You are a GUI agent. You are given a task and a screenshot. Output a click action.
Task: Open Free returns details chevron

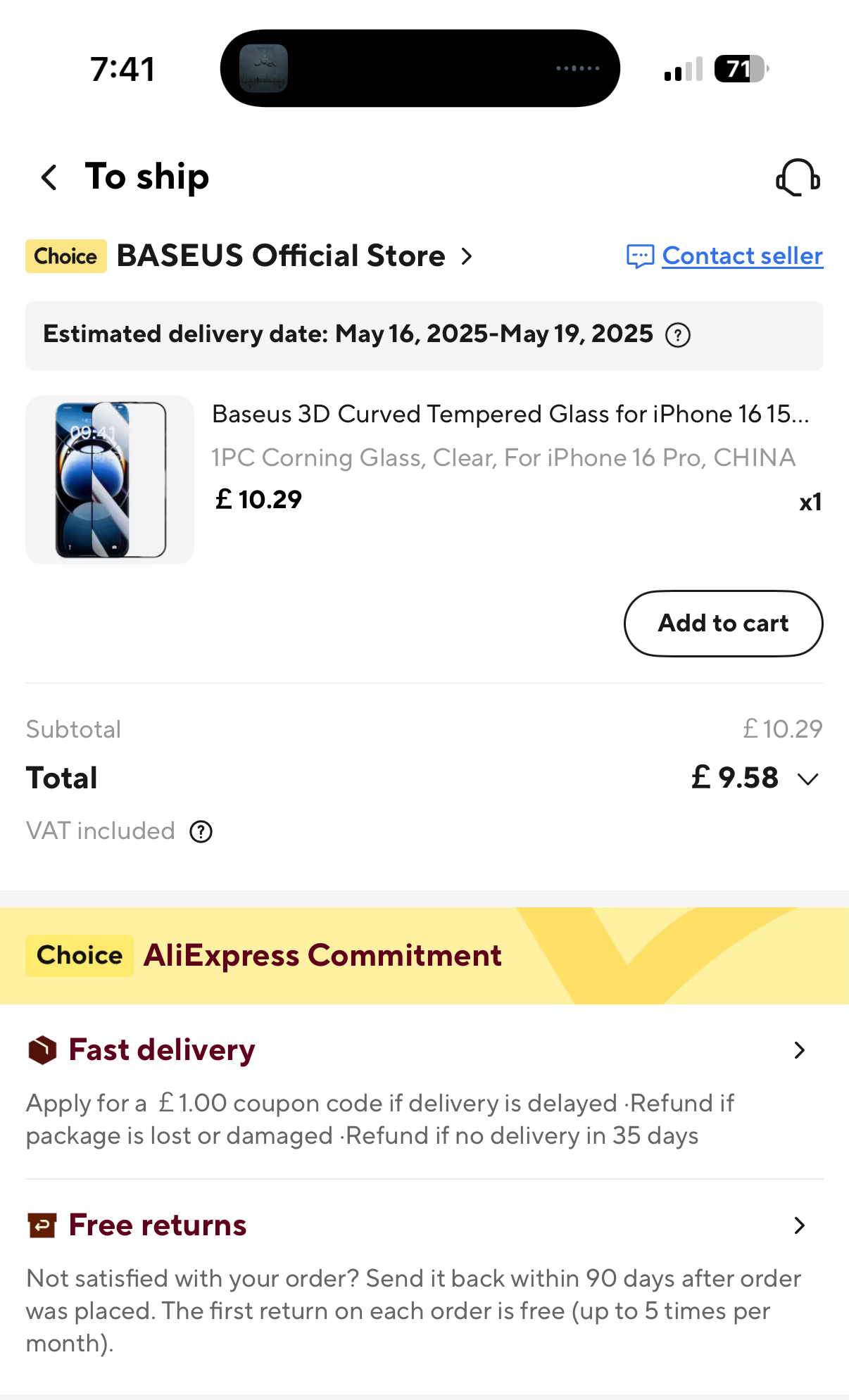click(799, 1225)
